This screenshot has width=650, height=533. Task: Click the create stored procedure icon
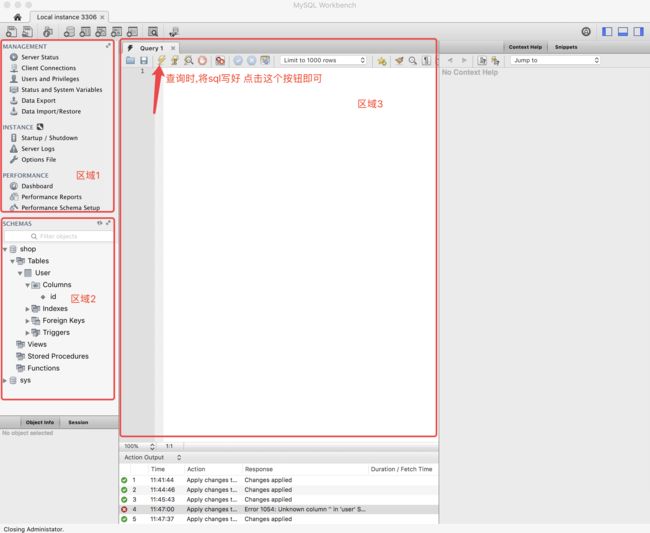click(x=116, y=31)
